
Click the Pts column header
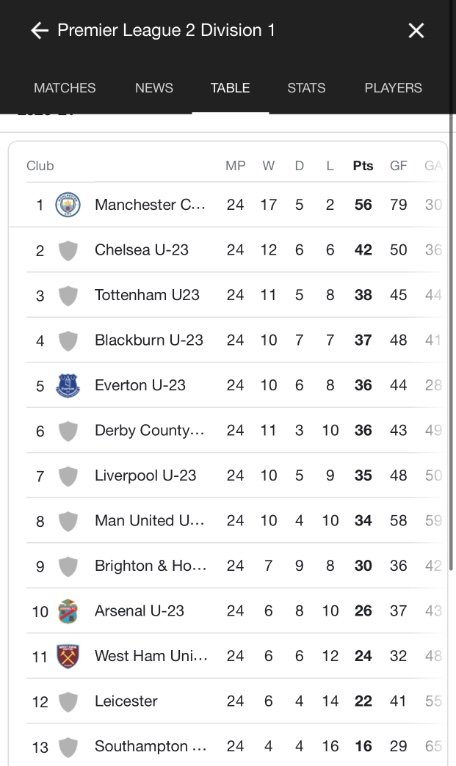pos(363,166)
